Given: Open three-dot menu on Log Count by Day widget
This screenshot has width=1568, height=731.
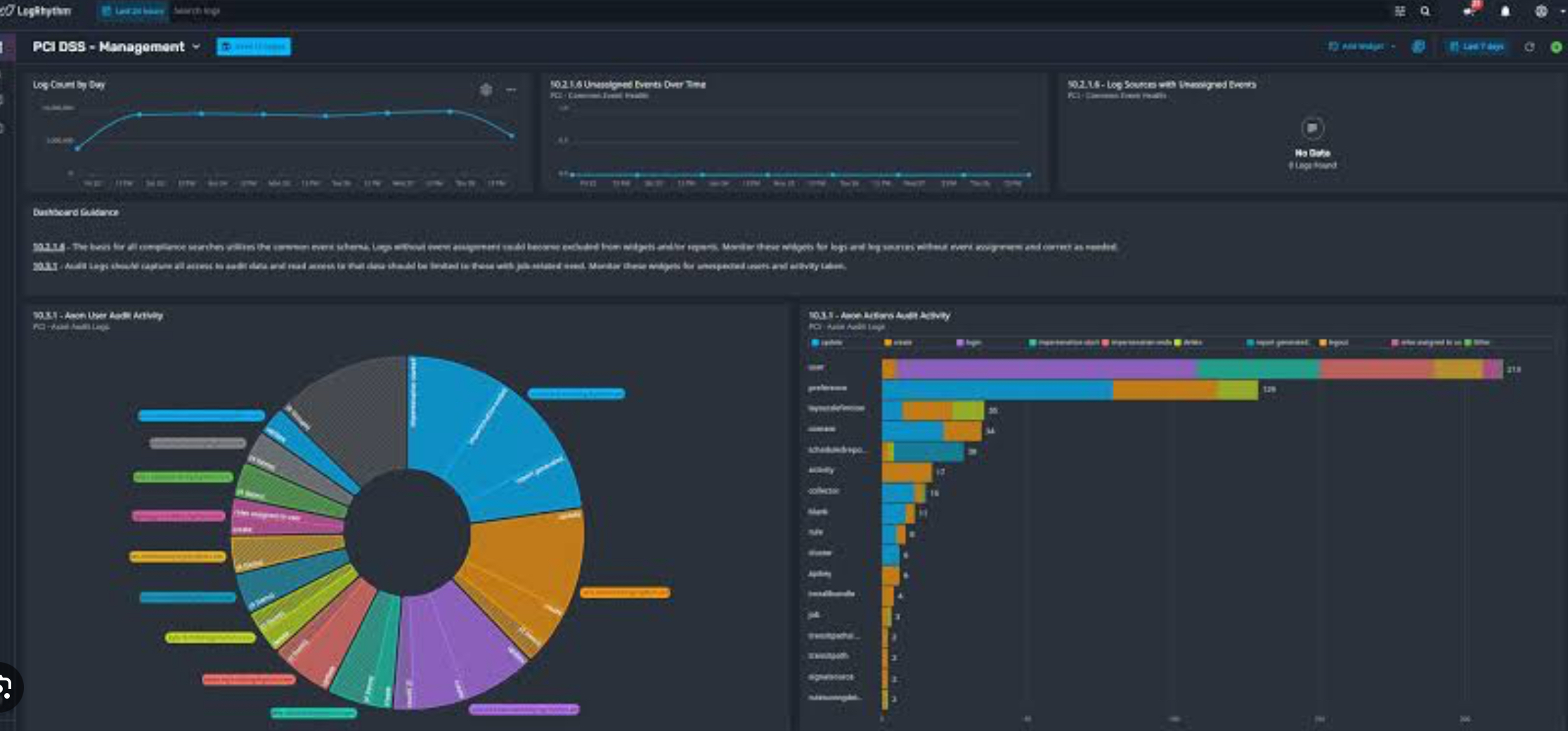Looking at the screenshot, I should click(511, 89).
